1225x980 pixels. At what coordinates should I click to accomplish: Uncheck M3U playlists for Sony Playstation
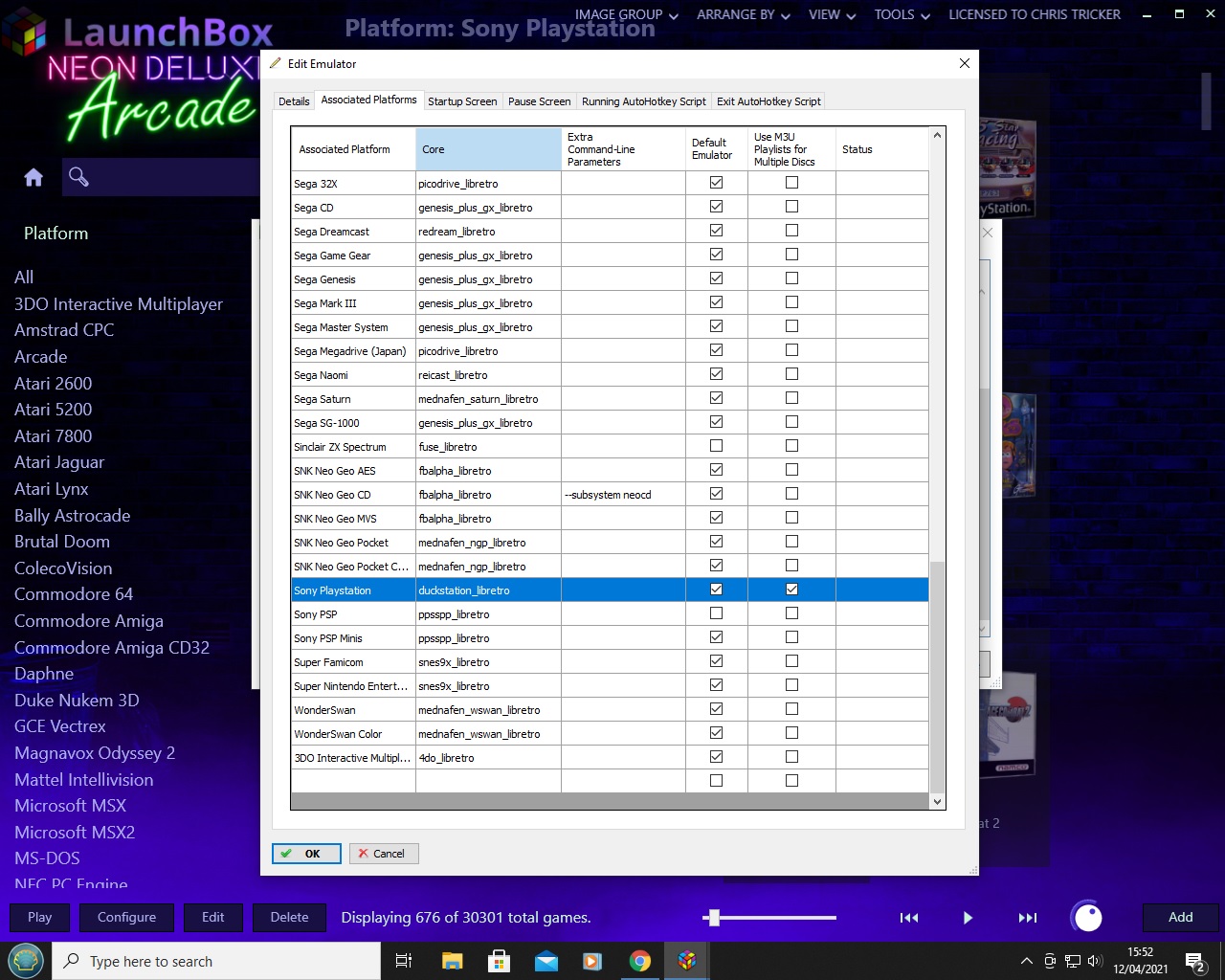(791, 590)
